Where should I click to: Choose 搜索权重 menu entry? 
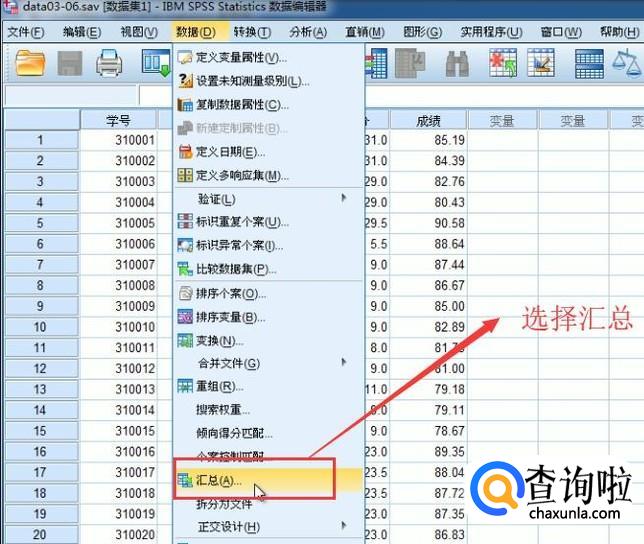[x=269, y=409]
